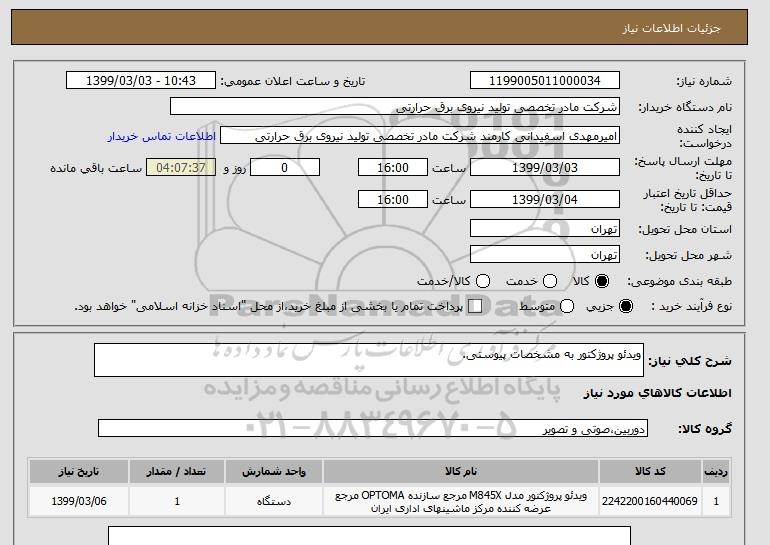
Task: Select the جزیی purchase type radio
Action: [626, 306]
